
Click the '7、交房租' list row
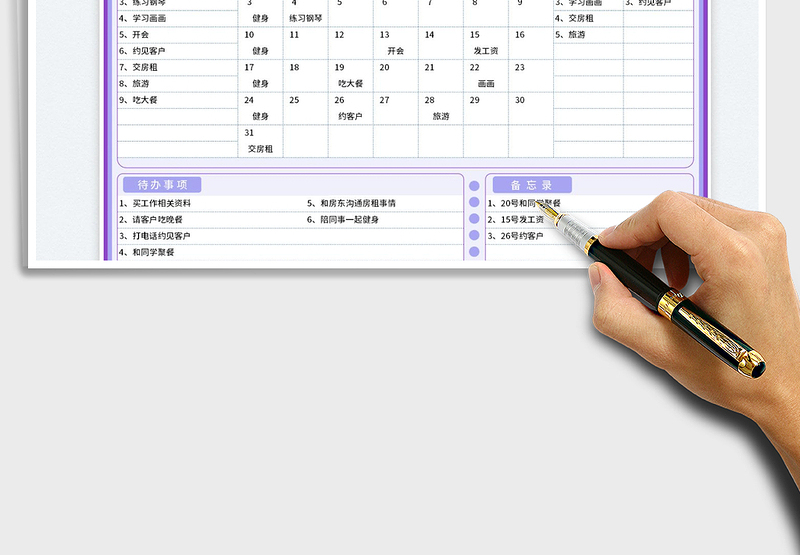[x=178, y=67]
